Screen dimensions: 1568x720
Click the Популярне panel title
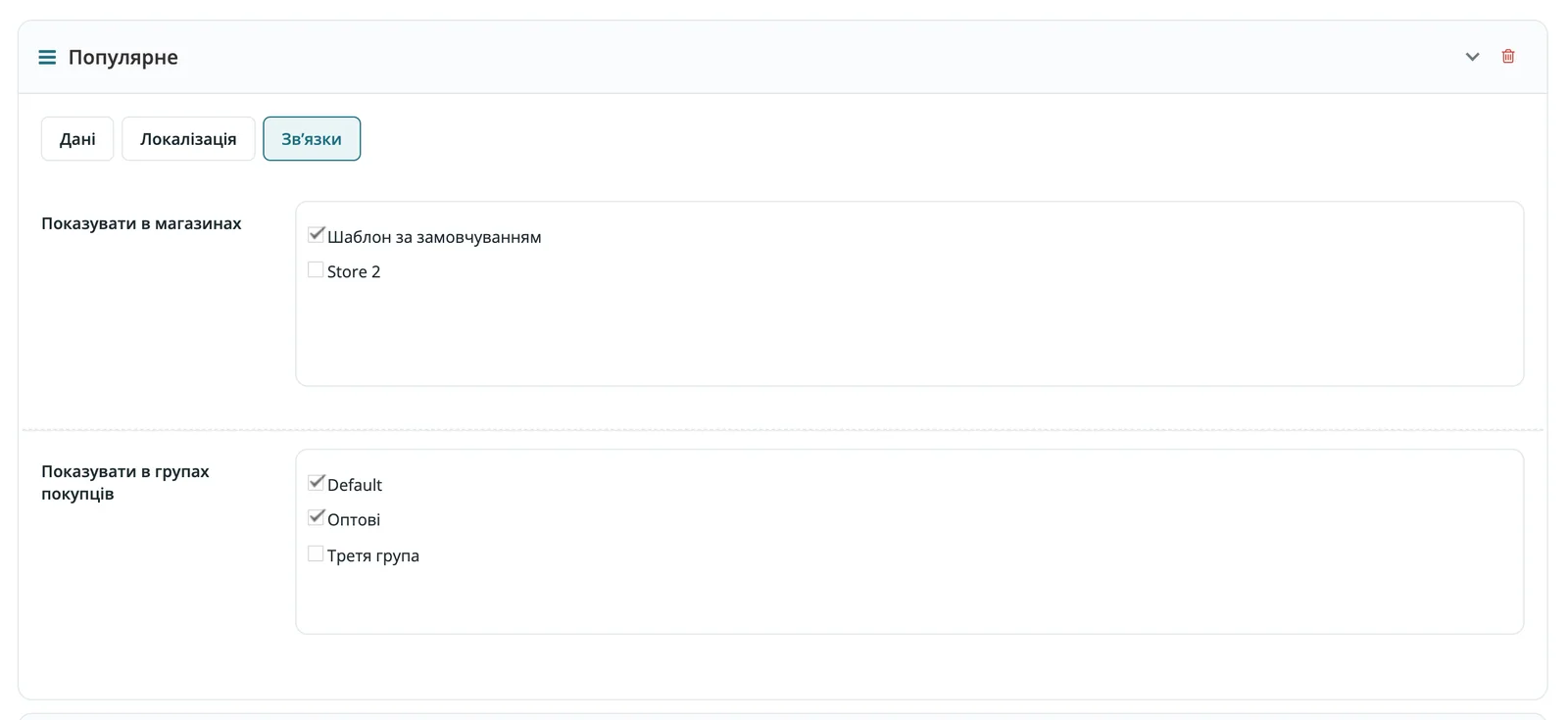[123, 58]
